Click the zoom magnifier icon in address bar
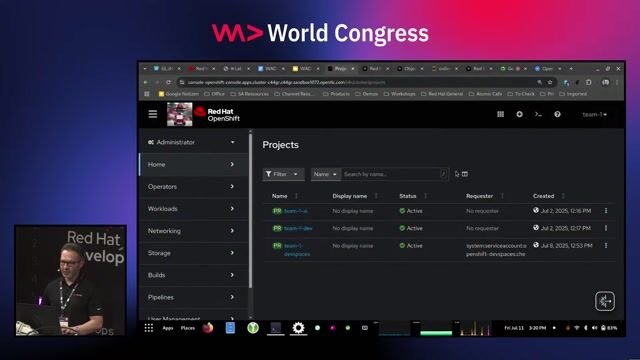This screenshot has width=640, height=360. coord(540,82)
